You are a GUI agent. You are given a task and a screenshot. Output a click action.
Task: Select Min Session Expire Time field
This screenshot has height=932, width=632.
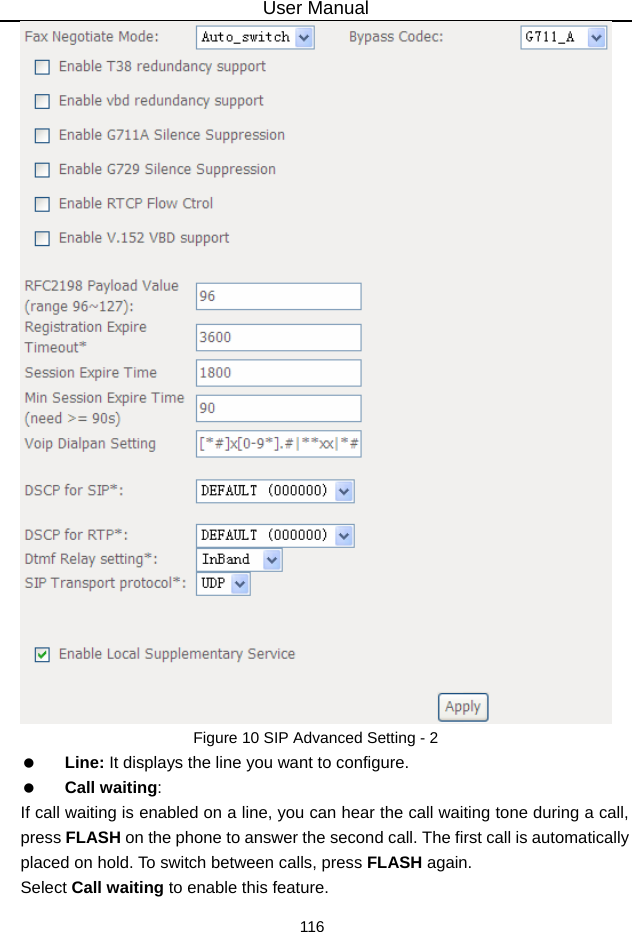coord(278,408)
